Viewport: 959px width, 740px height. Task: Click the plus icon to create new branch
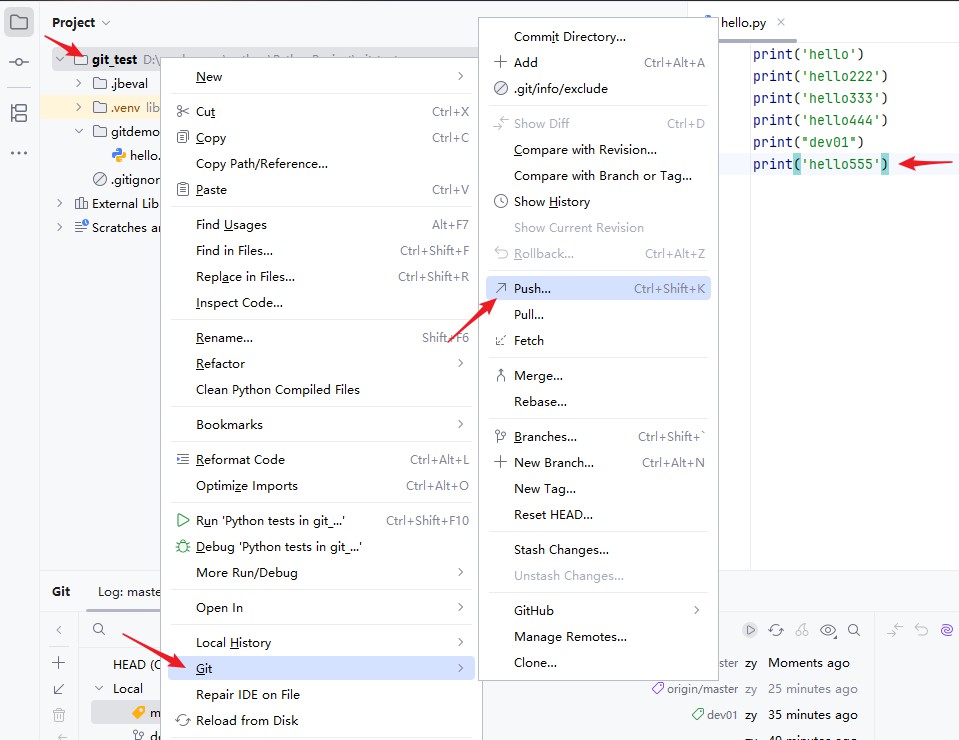tap(59, 662)
